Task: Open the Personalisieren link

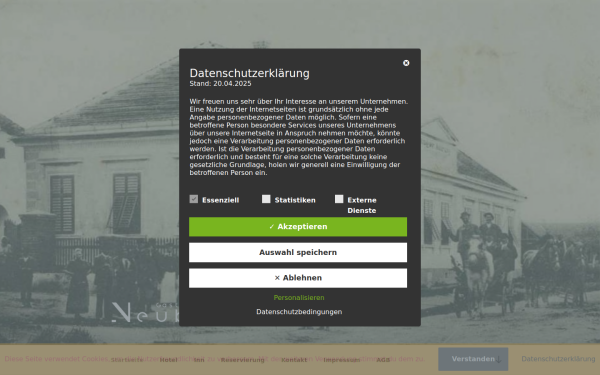Action: pyautogui.click(x=299, y=298)
